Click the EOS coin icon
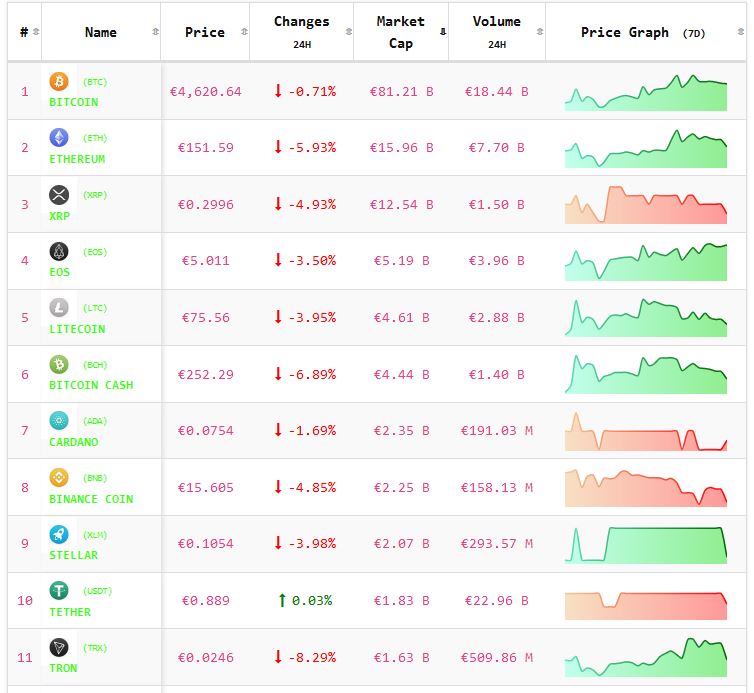Screen dimensions: 754x693 click(x=59, y=251)
